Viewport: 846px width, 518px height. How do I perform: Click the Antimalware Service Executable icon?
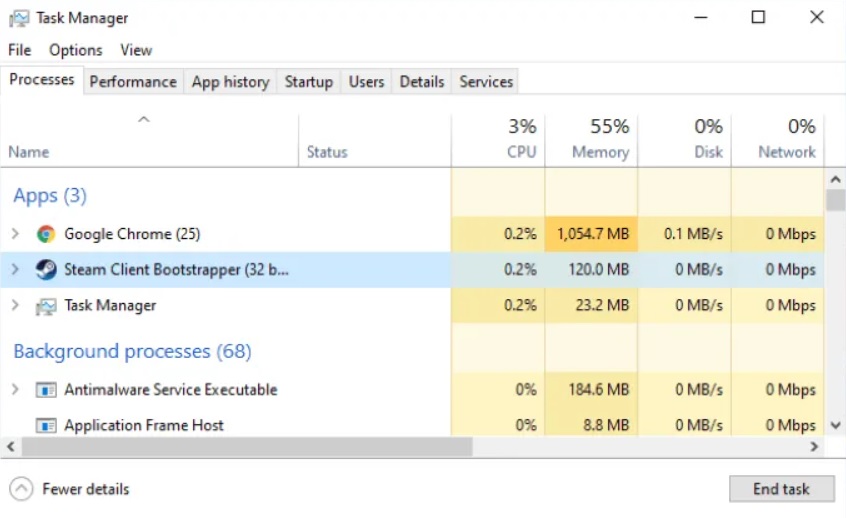46,390
